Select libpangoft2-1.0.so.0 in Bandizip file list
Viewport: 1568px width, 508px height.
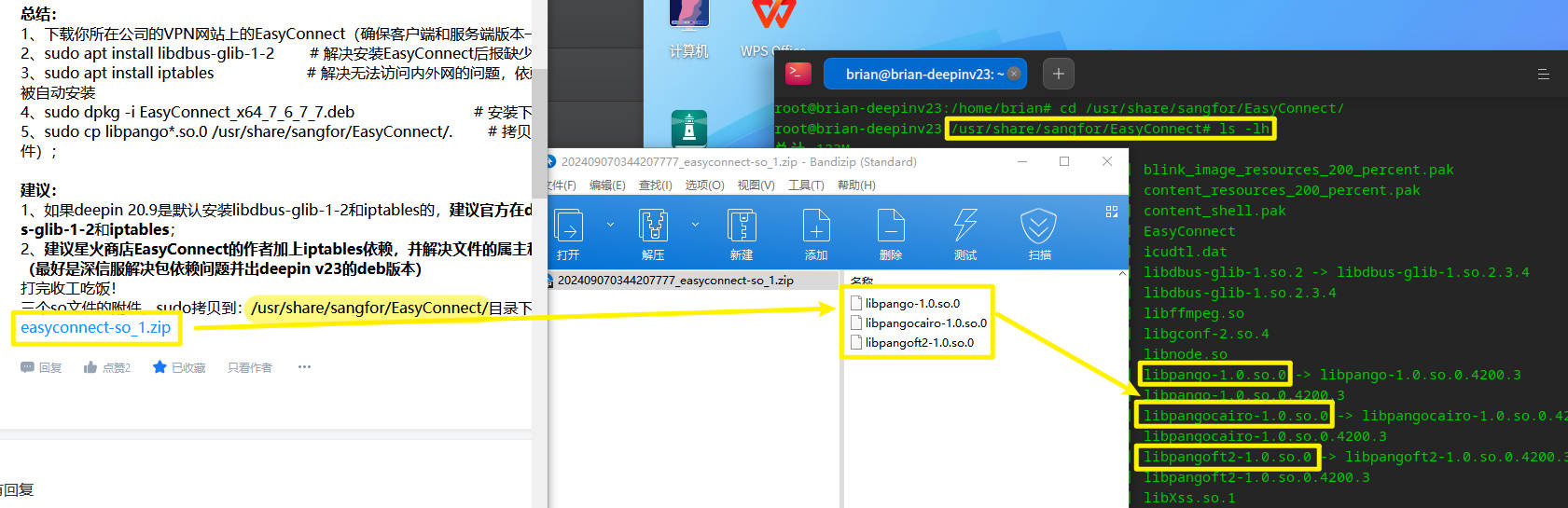tap(920, 342)
